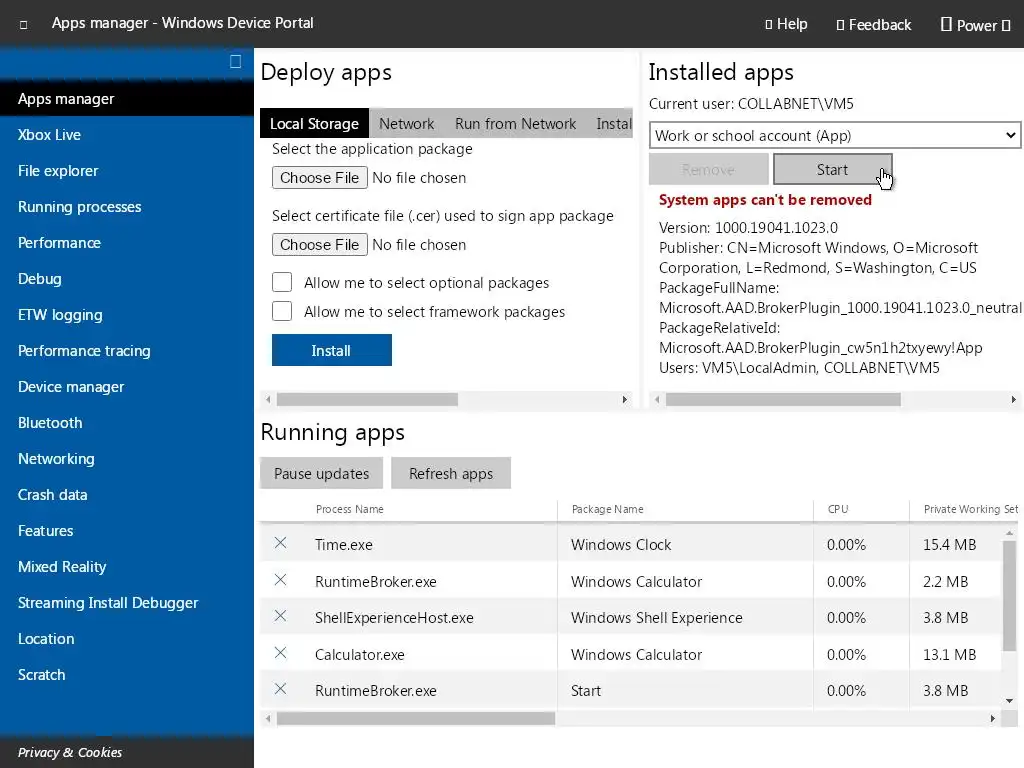Terminate ShellExperienceHost.exe with its X icon
The image size is (1024, 768).
coord(281,616)
